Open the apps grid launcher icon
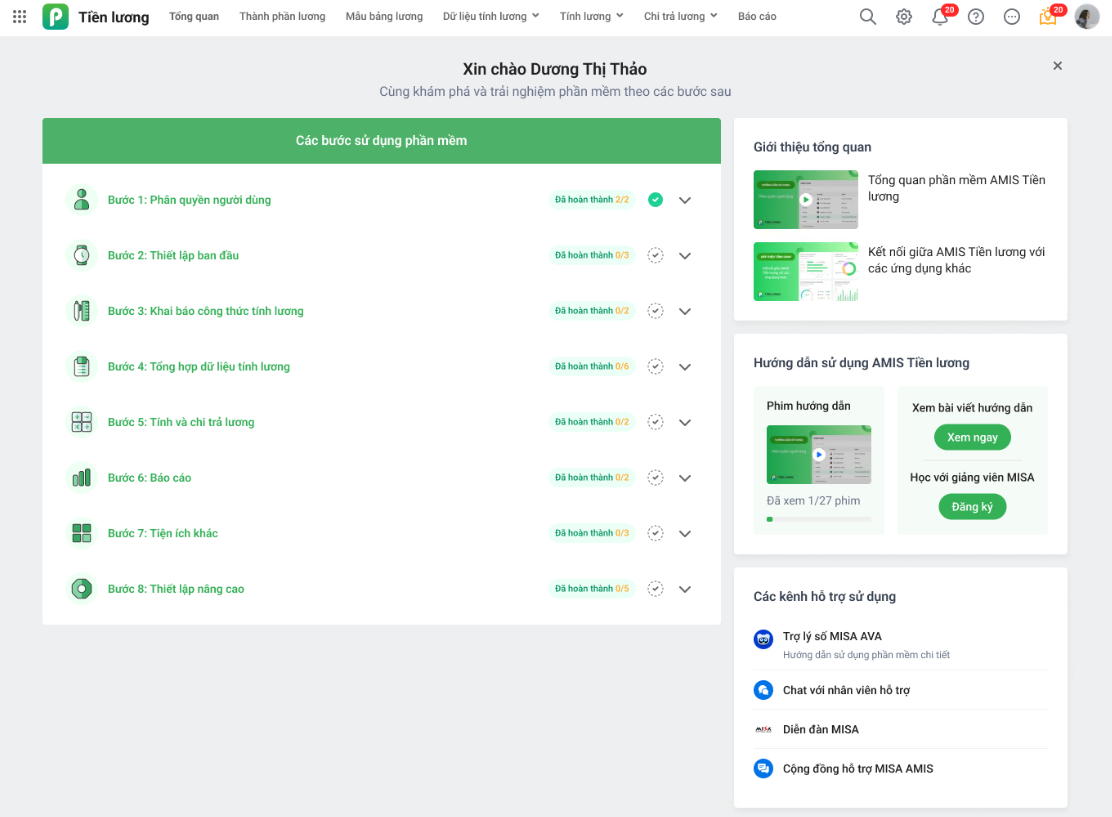This screenshot has height=817, width=1112. 19,16
